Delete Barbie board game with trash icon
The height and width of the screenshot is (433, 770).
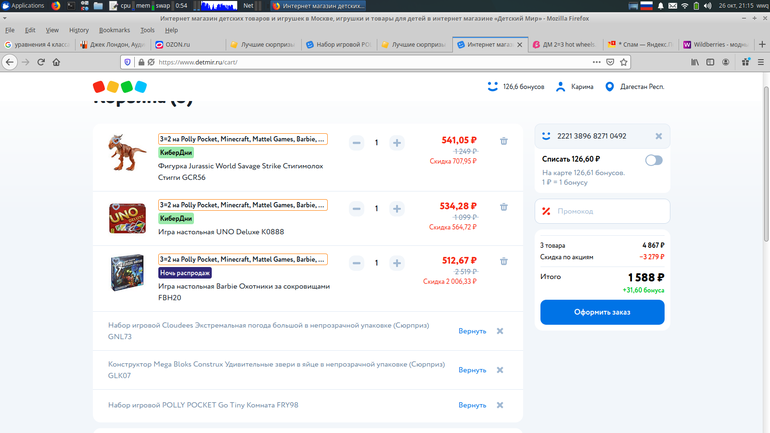(x=504, y=262)
